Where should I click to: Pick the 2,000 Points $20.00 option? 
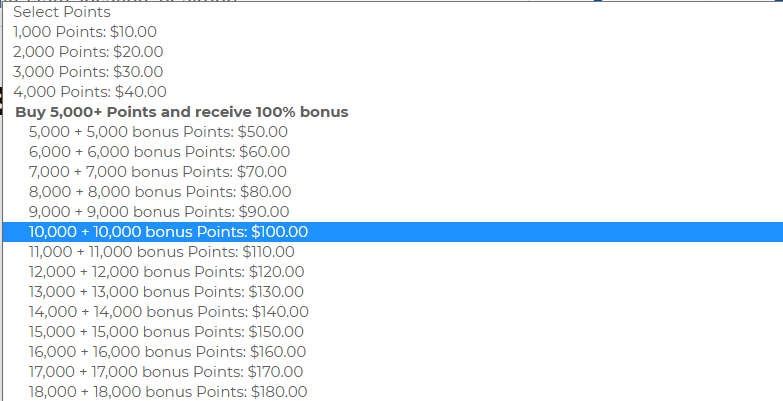coord(88,52)
